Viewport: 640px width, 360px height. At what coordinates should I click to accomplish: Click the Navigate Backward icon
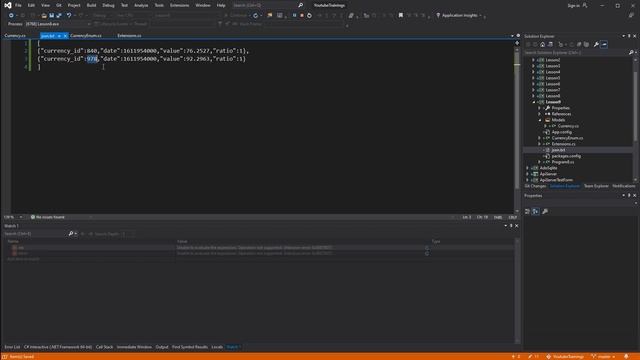(11, 16)
